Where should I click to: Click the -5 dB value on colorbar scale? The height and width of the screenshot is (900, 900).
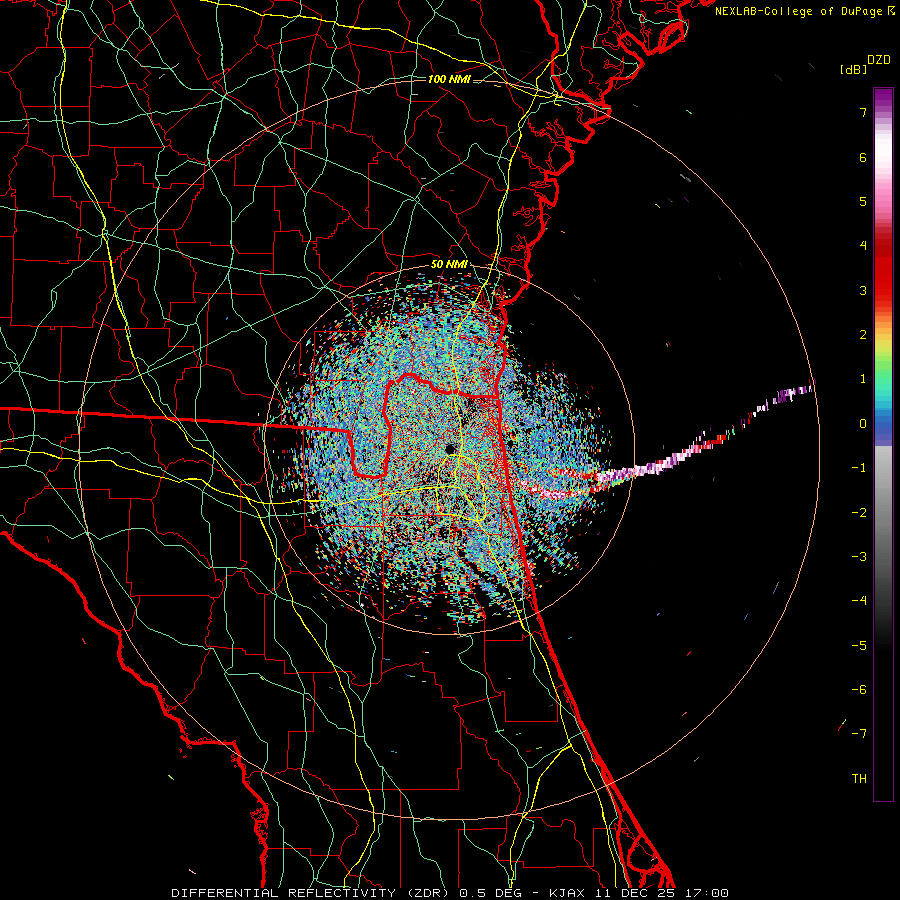pos(859,646)
